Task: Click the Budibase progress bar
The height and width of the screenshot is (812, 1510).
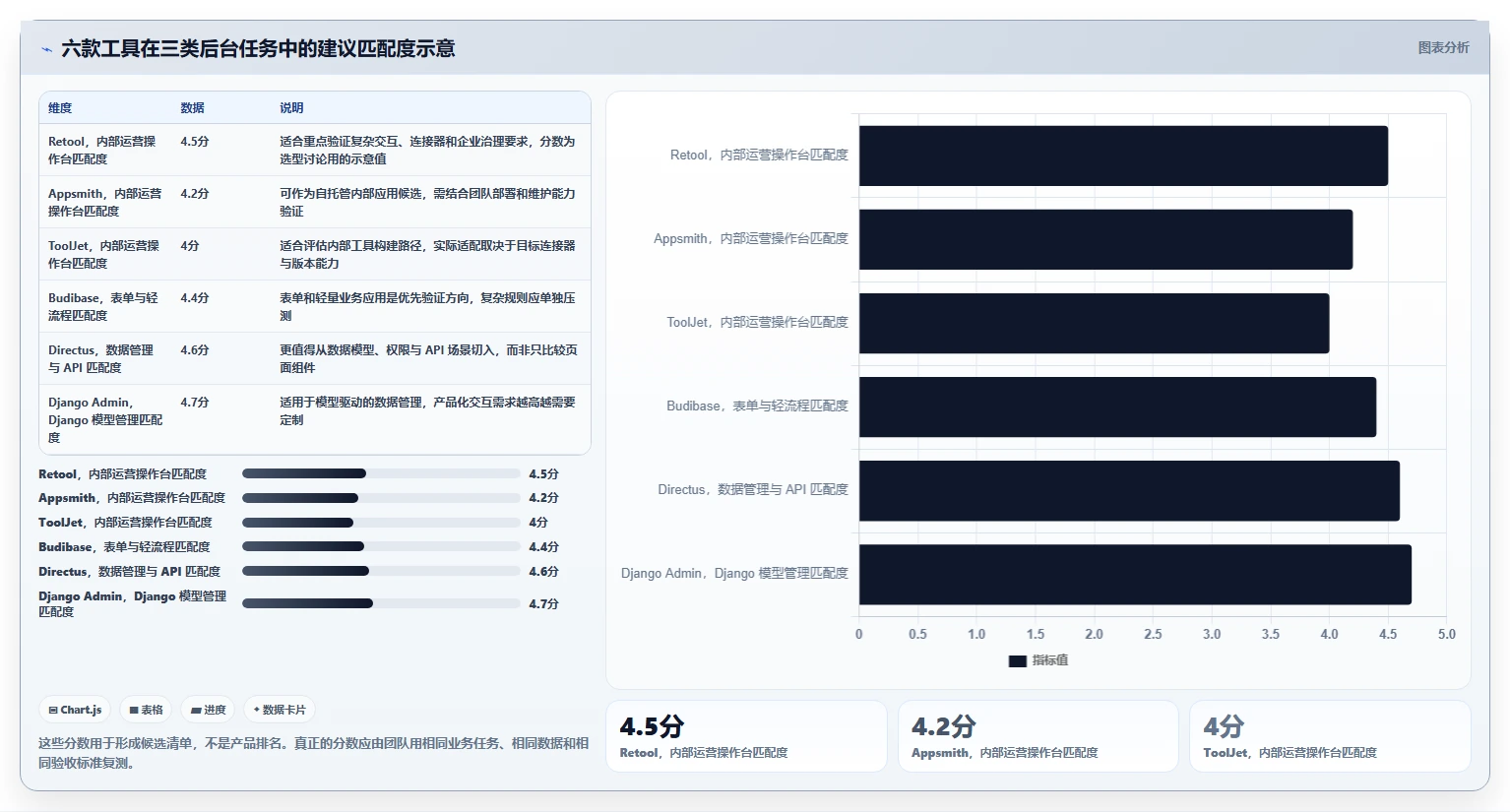Action: point(381,546)
